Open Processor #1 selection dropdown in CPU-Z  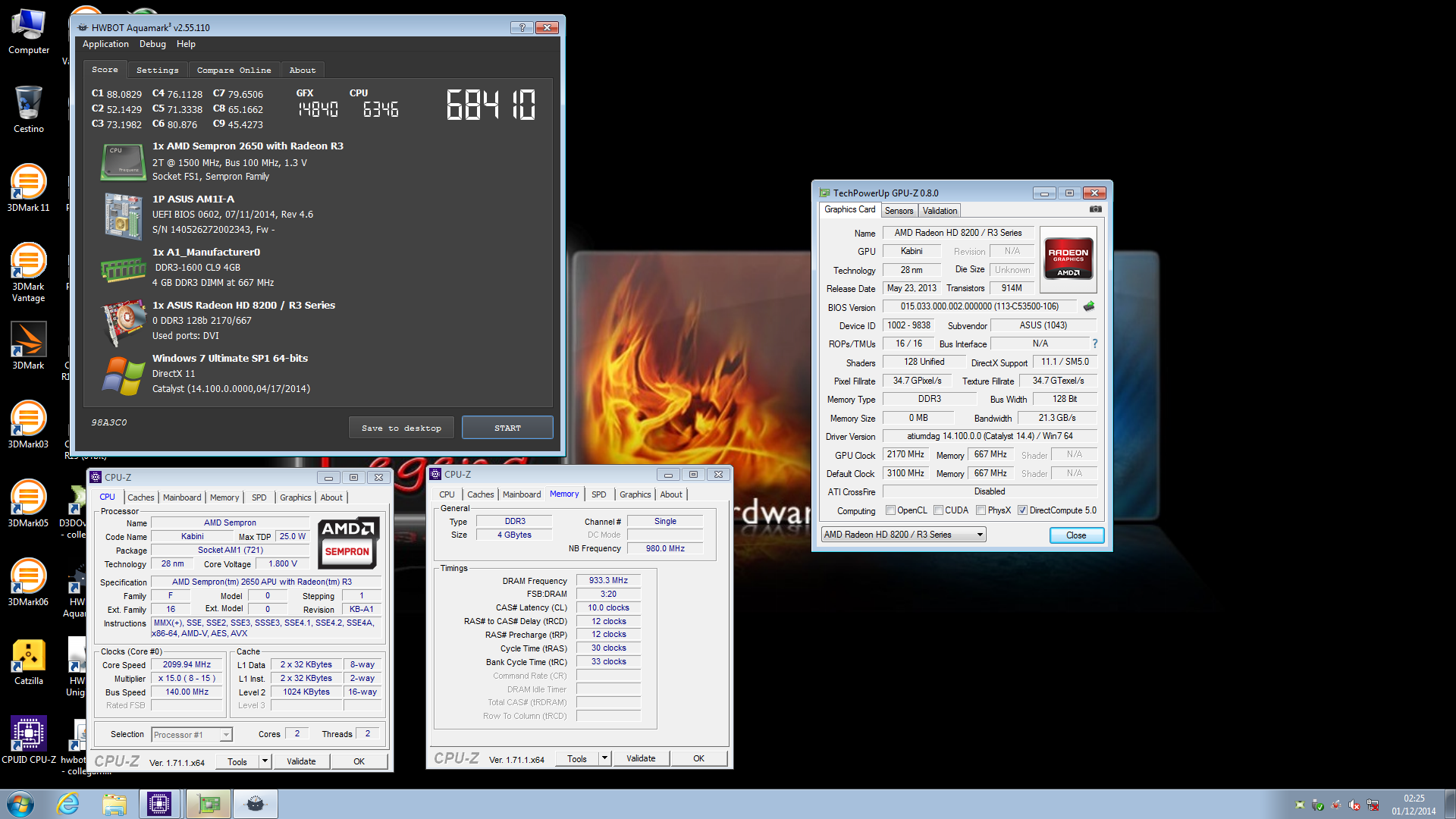191,735
